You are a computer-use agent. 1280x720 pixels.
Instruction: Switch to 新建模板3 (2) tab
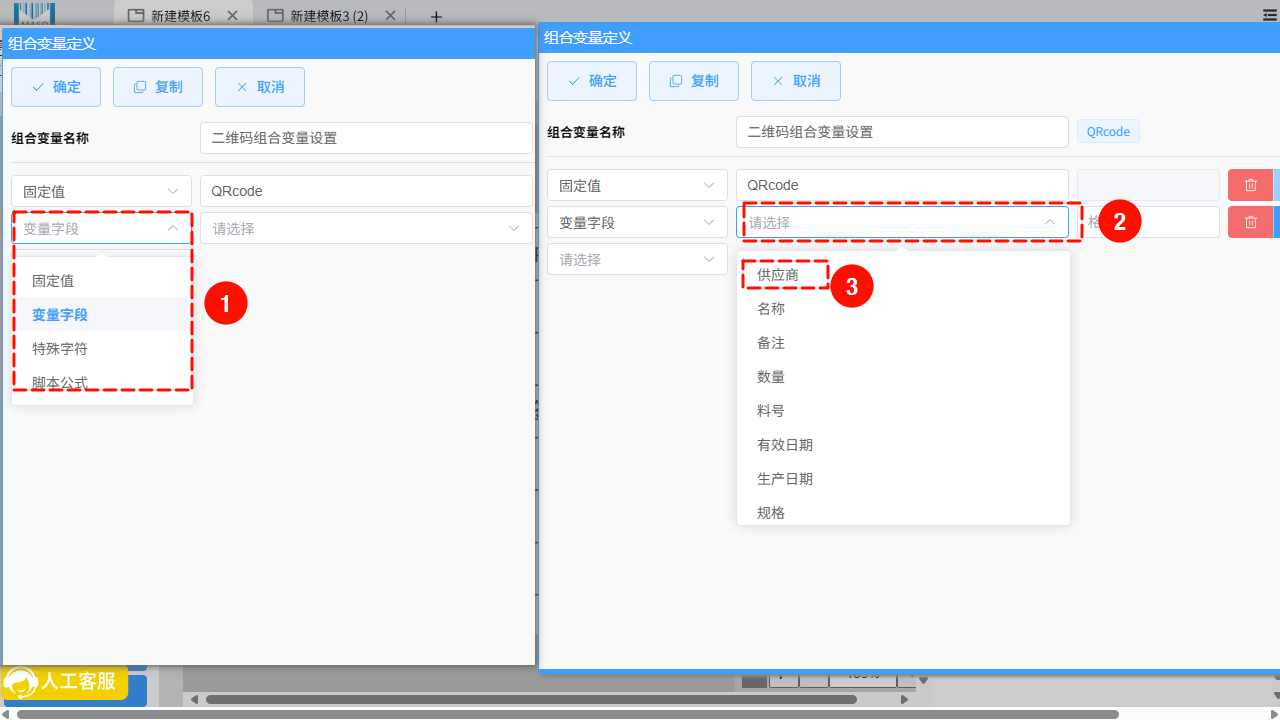click(328, 16)
